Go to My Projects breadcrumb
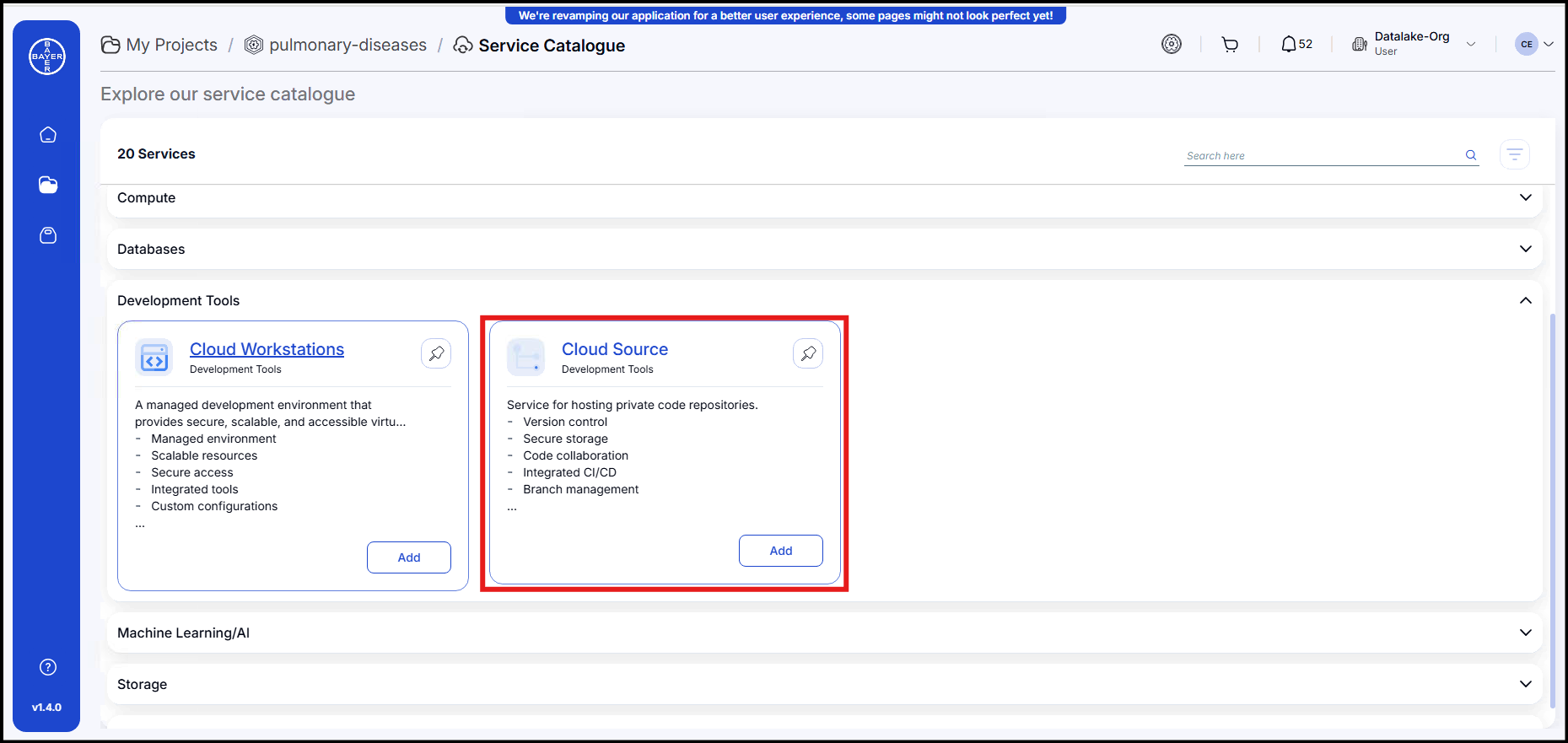Viewport: 1568px width, 743px height. [171, 45]
